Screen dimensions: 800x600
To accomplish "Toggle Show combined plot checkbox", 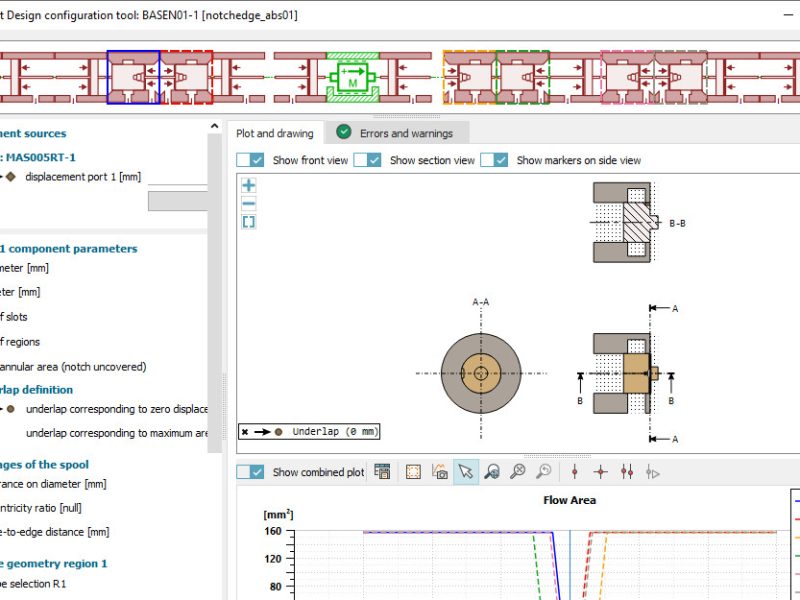I will click(x=251, y=472).
